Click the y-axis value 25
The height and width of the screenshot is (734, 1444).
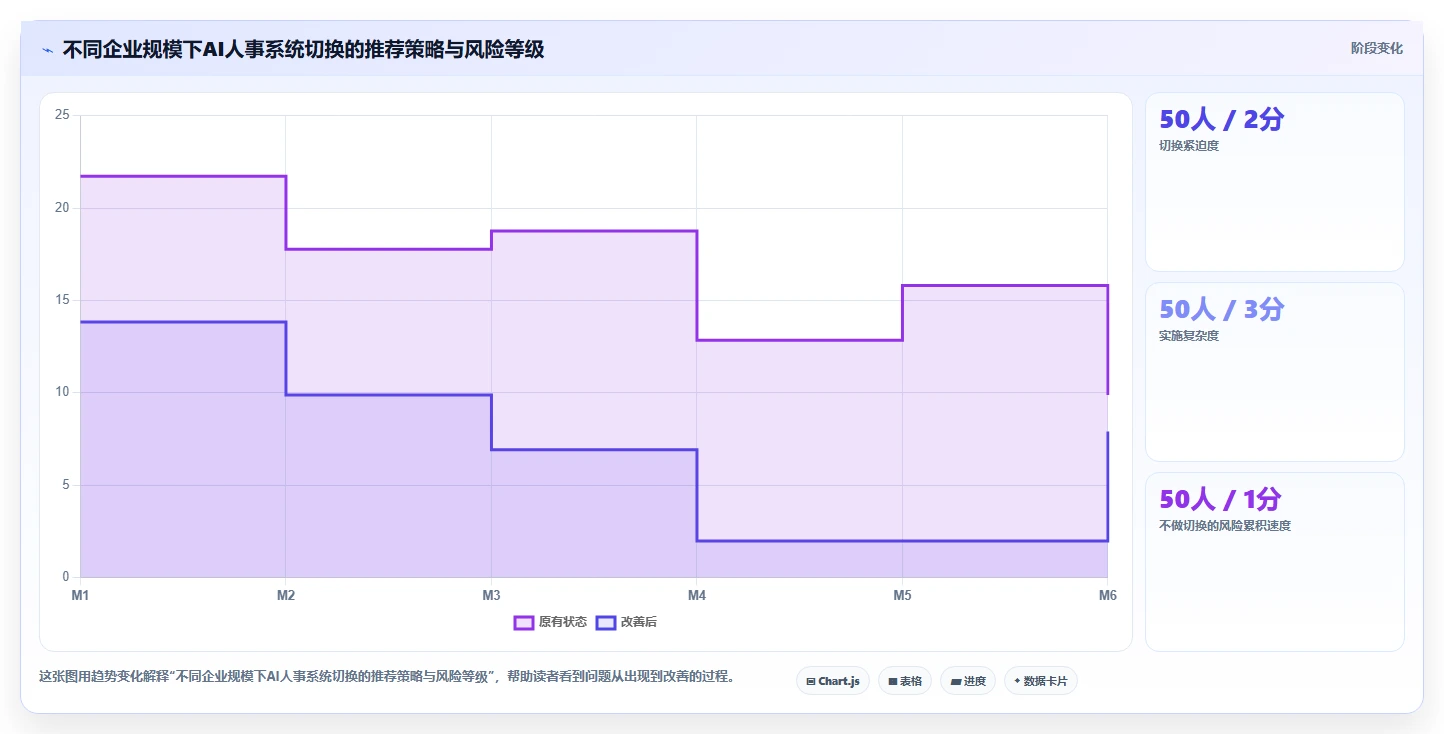[x=62, y=116]
